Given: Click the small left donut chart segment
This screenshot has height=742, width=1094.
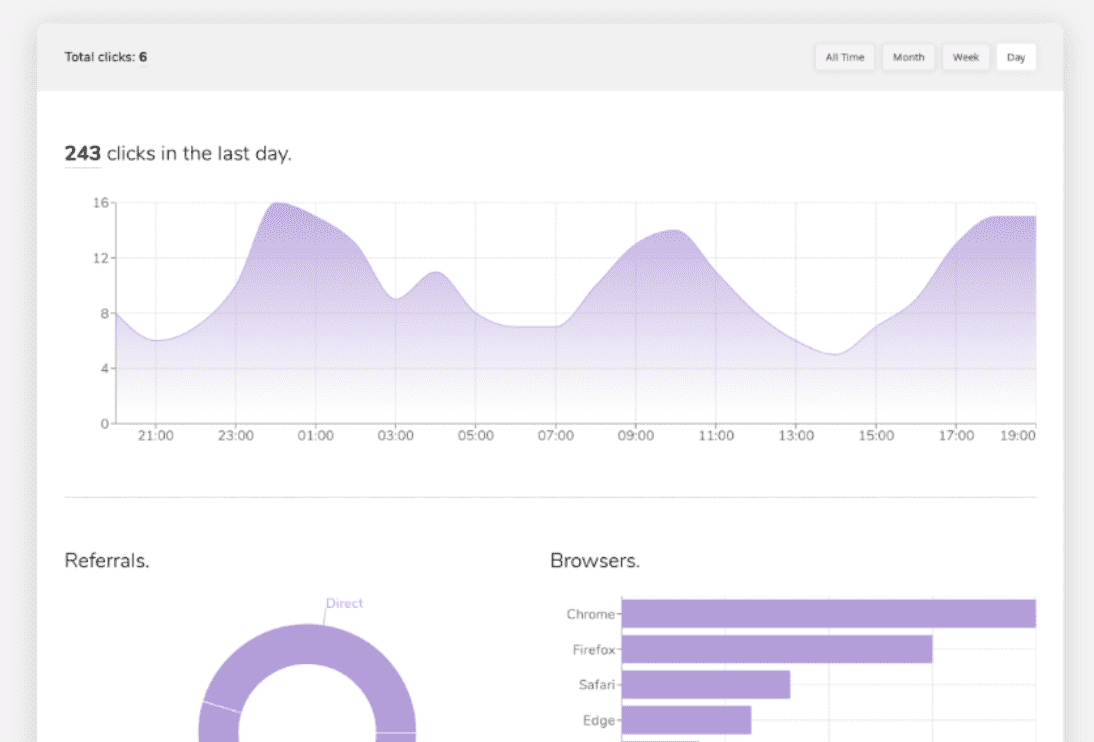Looking at the screenshot, I should [x=218, y=725].
